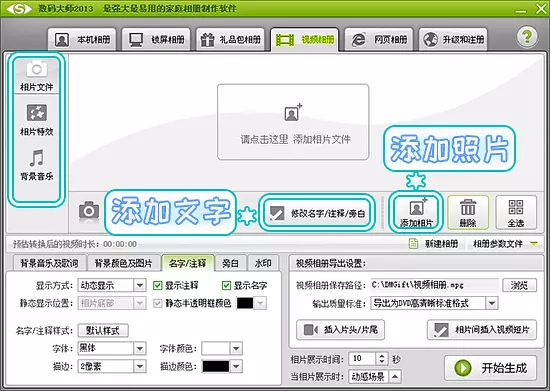Open the 网页相册 tab
Image resolution: width=550 pixels, height=391 pixels.
click(379, 40)
